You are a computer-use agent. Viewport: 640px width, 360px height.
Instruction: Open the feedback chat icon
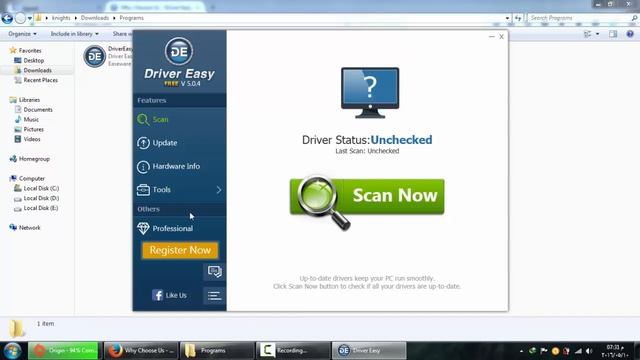coord(214,271)
